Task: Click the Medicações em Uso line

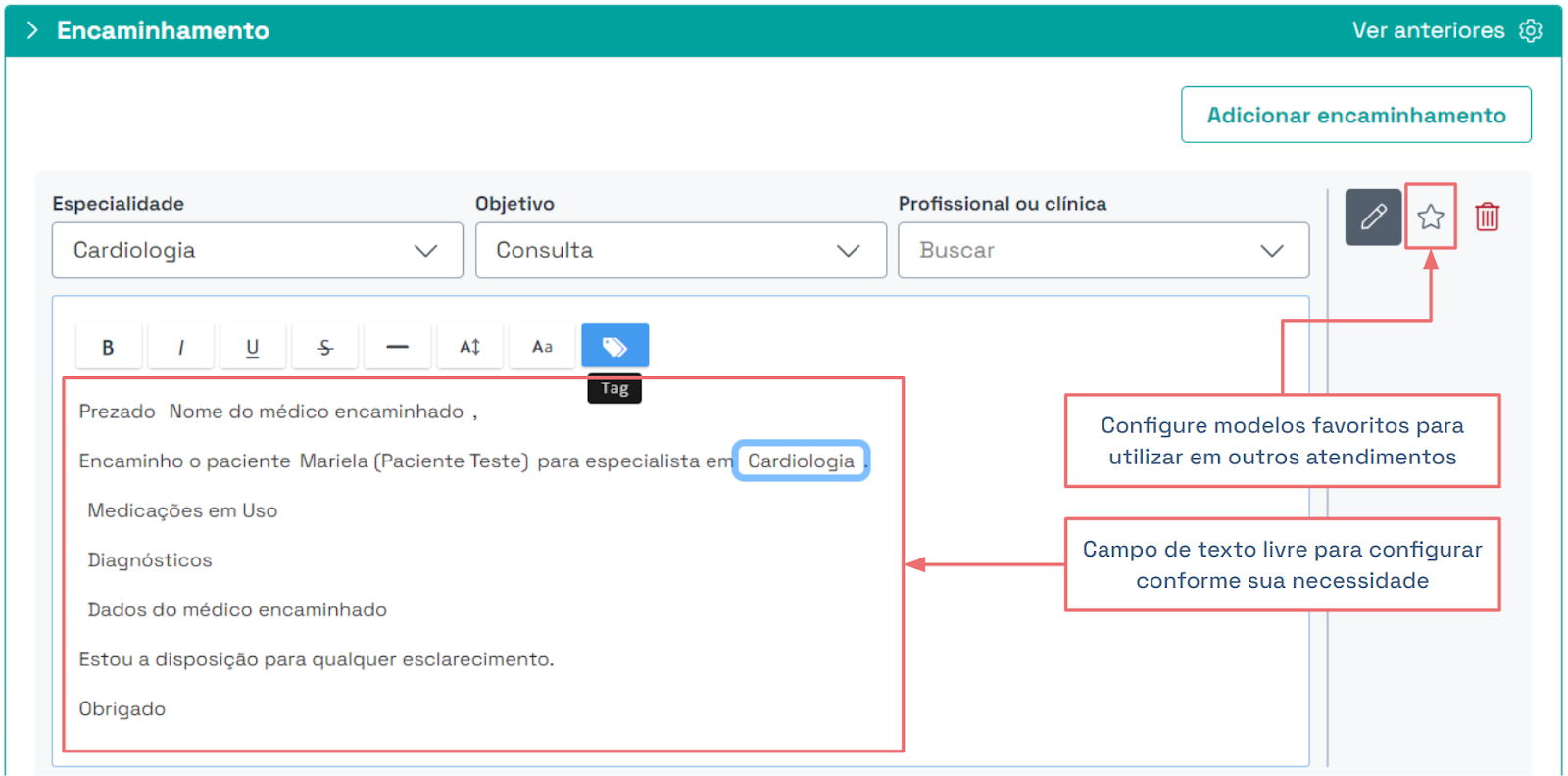Action: (182, 510)
